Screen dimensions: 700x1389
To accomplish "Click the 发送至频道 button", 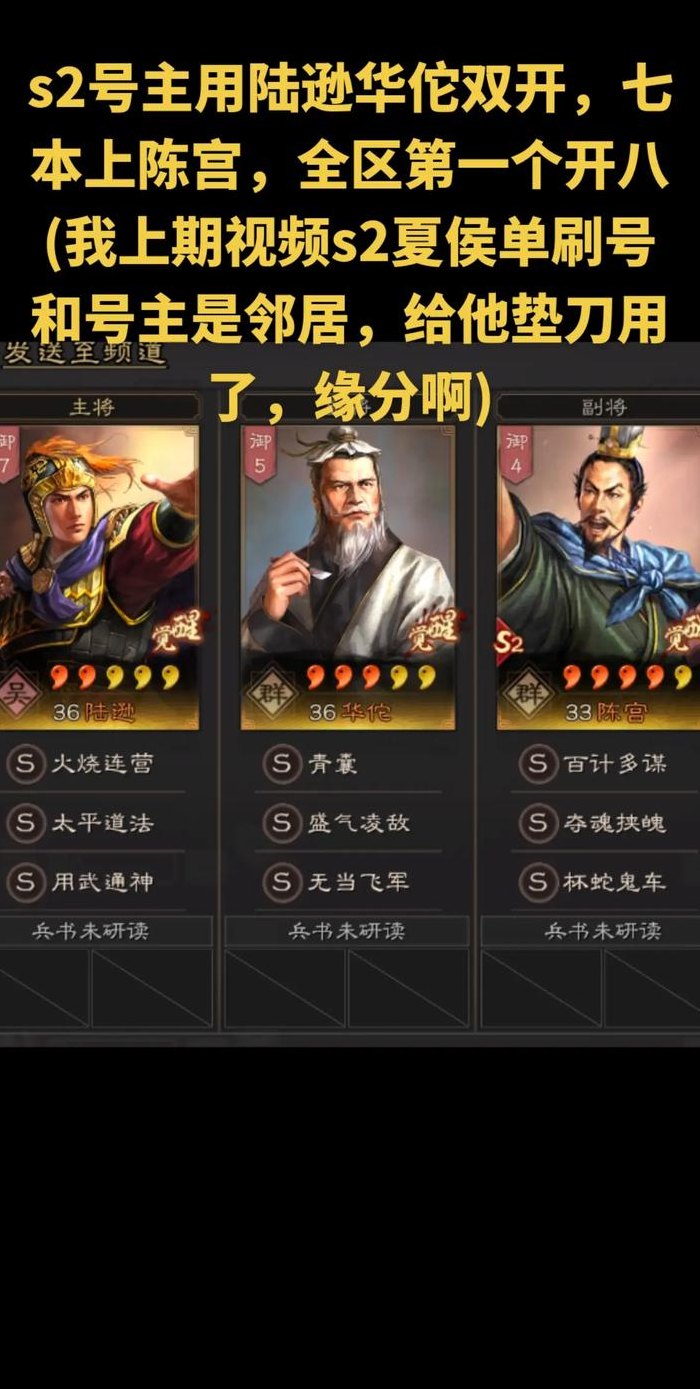I will pos(84,354).
